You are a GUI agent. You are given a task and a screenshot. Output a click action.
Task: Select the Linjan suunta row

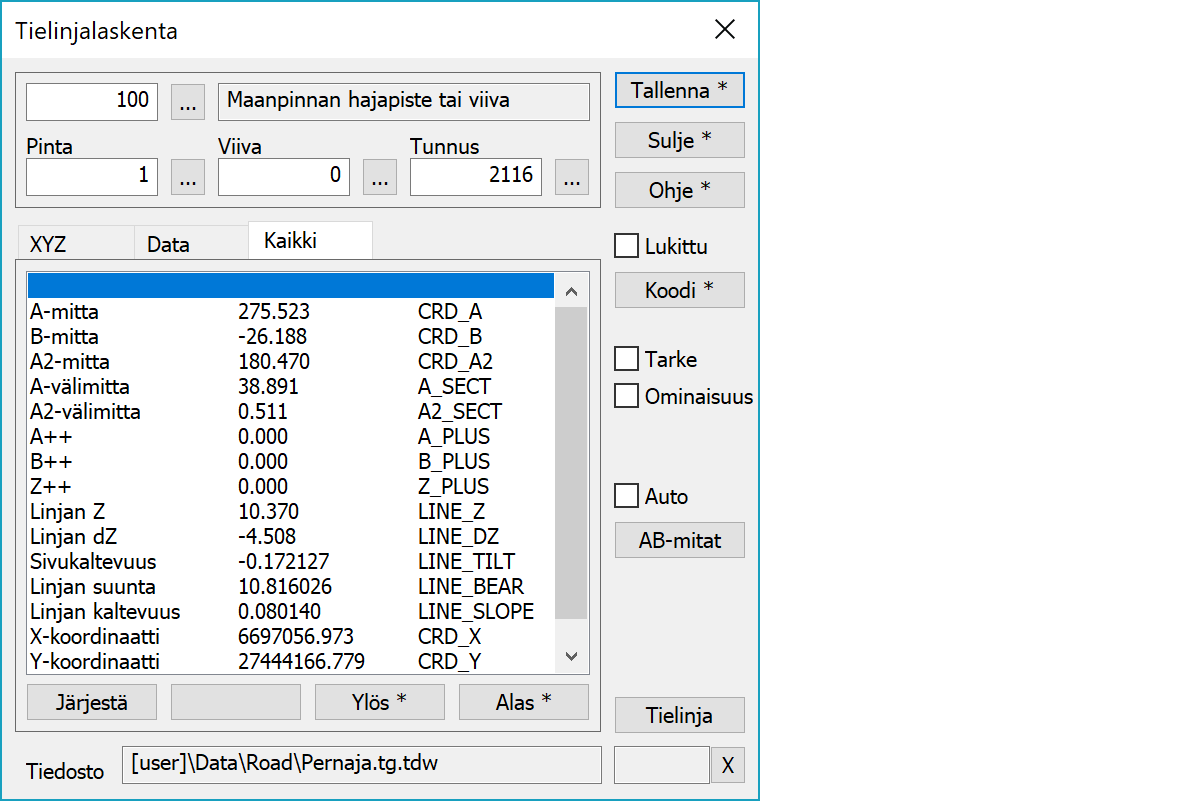pyautogui.click(x=290, y=587)
